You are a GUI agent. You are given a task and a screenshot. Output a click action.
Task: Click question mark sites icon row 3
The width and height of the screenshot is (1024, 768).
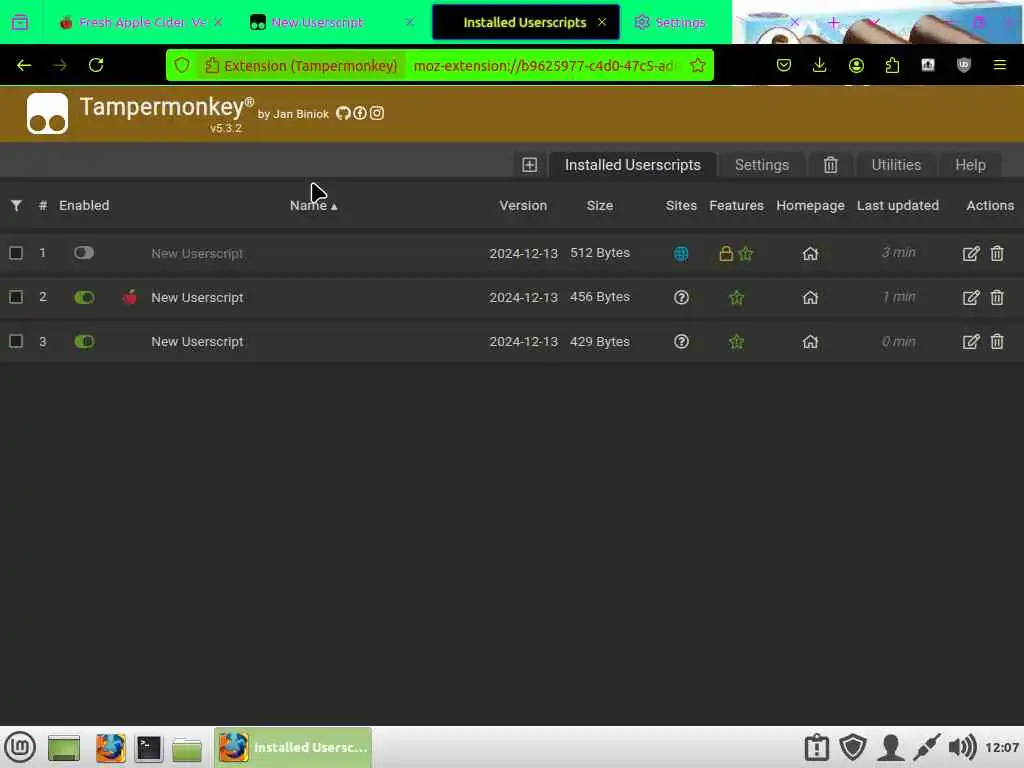tap(681, 342)
